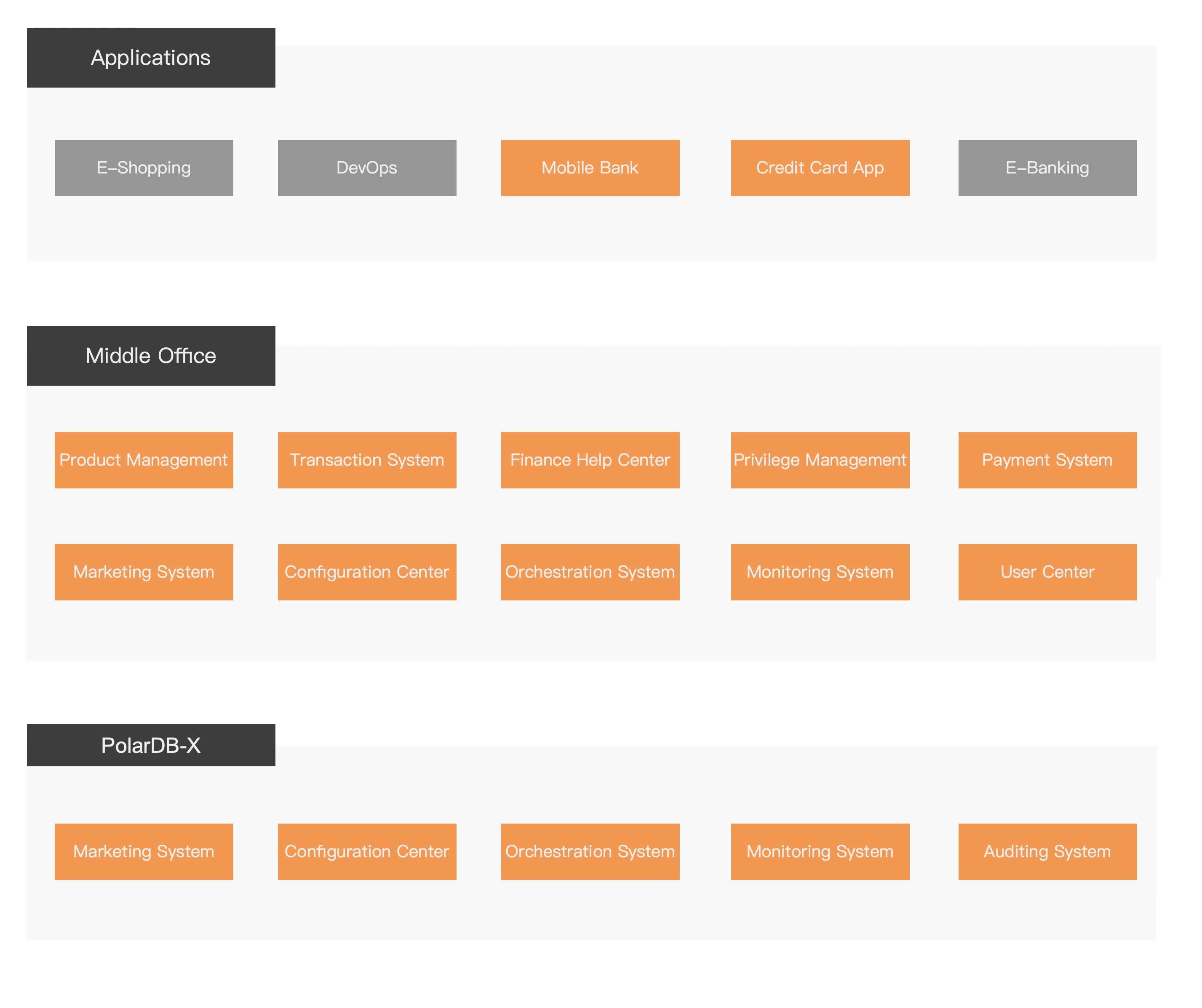The image size is (1202, 1008).
Task: Click Orchestration System under PolarDB-X
Action: (x=590, y=851)
